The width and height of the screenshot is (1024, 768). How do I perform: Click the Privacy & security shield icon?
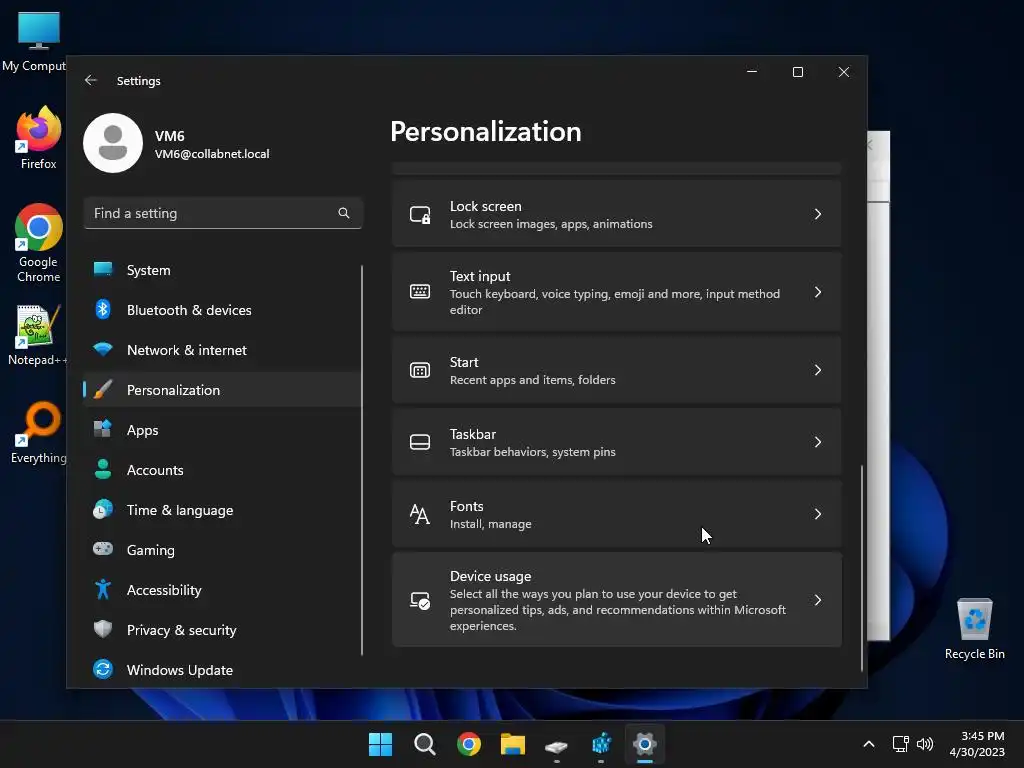pos(103,629)
